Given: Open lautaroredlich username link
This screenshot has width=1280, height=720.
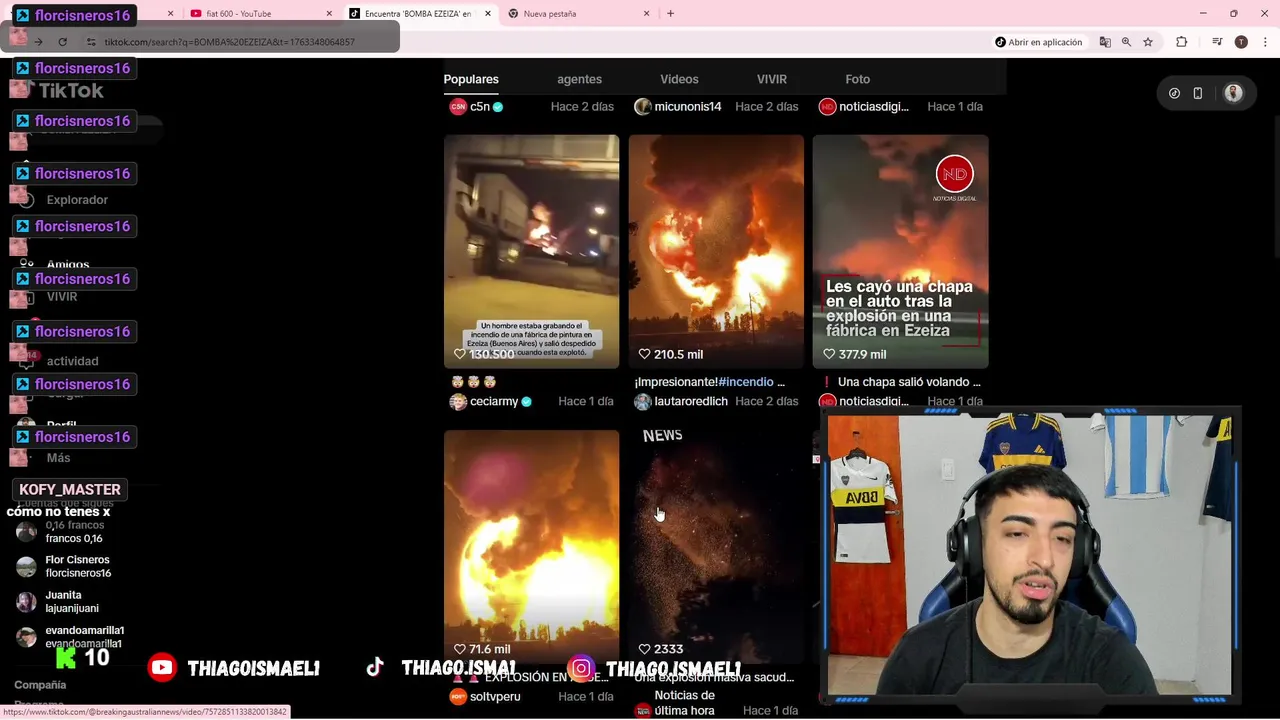Looking at the screenshot, I should 691,401.
